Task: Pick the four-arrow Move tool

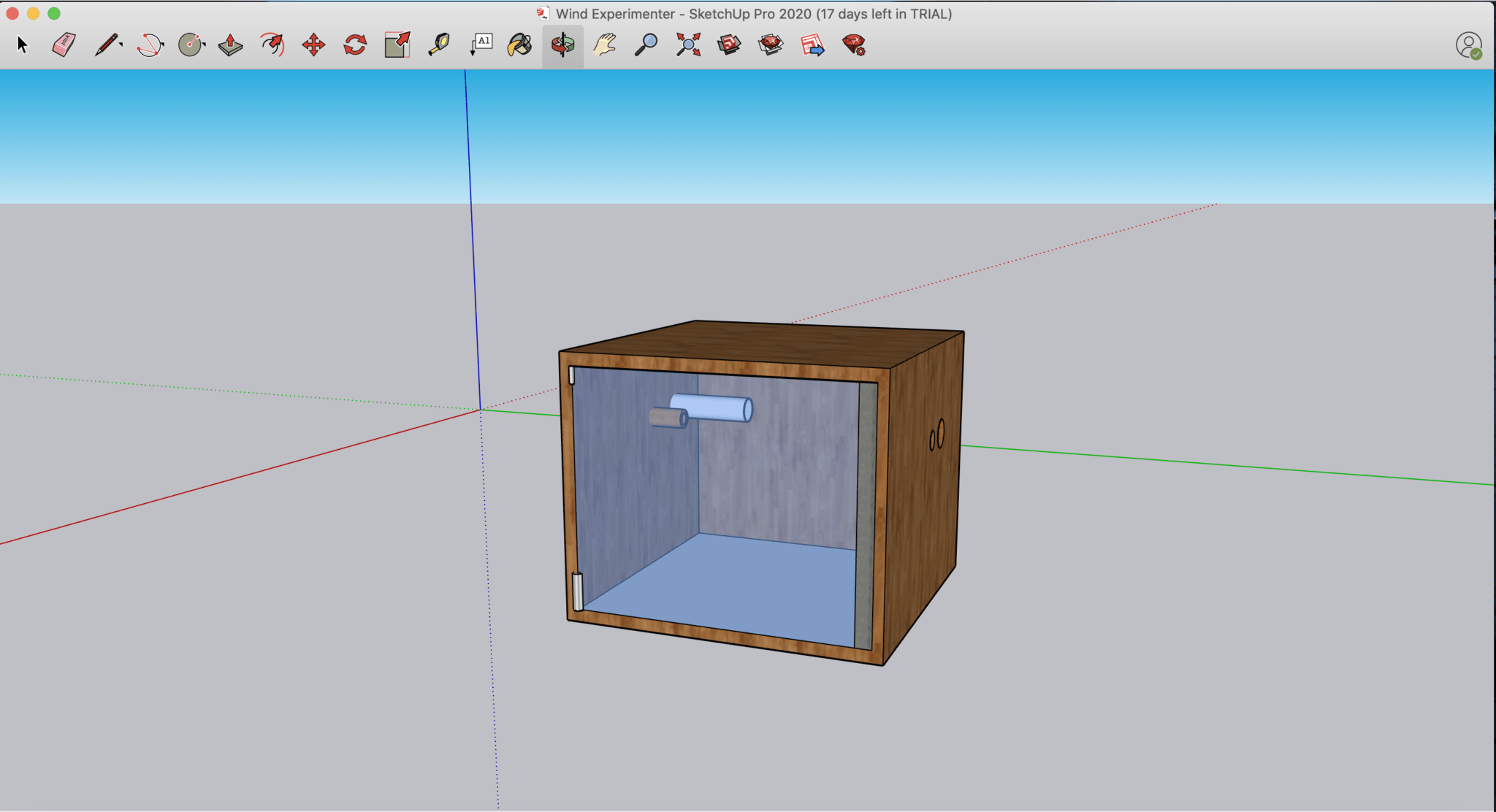Action: [313, 45]
